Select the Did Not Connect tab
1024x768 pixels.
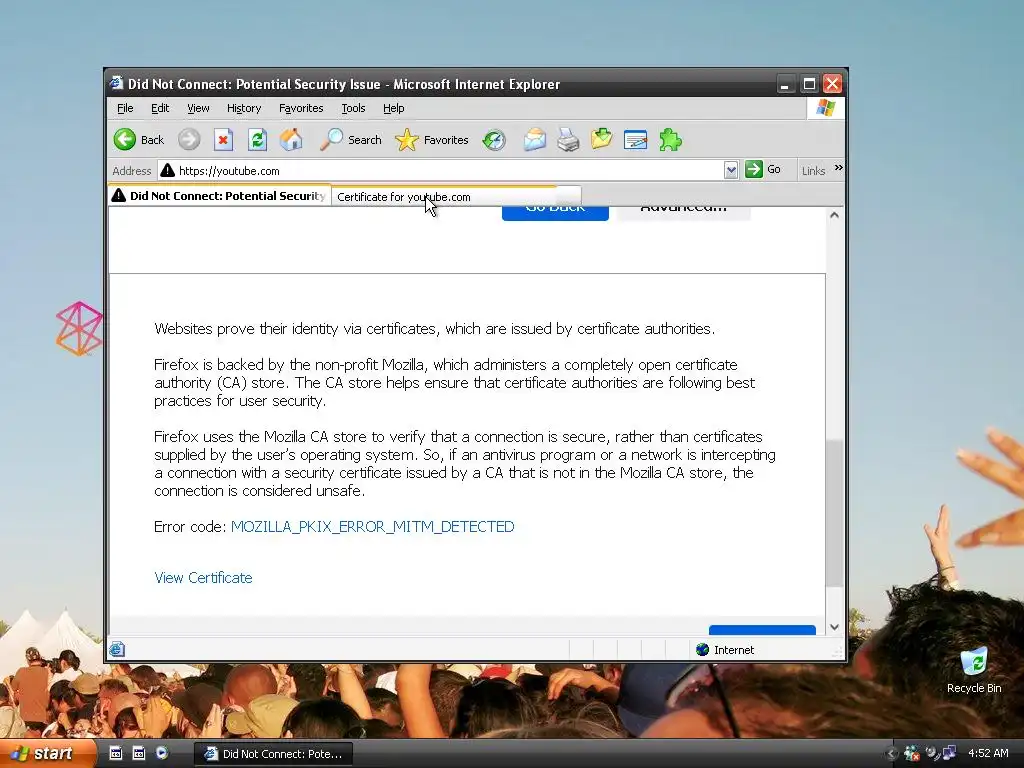click(x=219, y=196)
